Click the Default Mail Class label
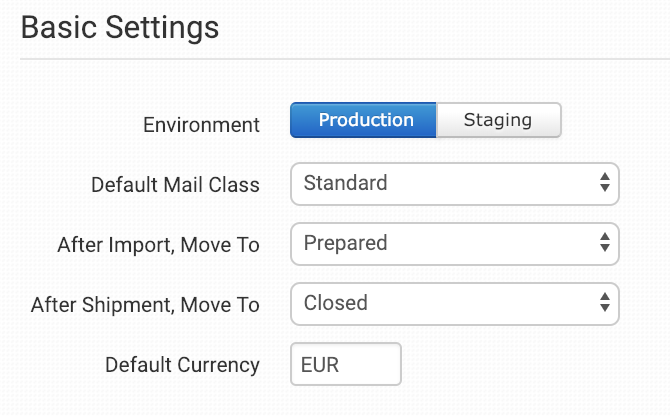Image resolution: width=670 pixels, height=416 pixels. 175,185
